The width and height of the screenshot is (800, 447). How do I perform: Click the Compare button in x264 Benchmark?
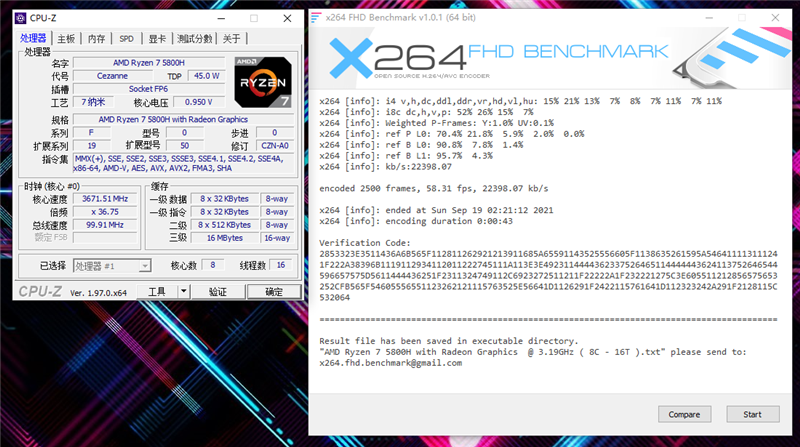(684, 414)
